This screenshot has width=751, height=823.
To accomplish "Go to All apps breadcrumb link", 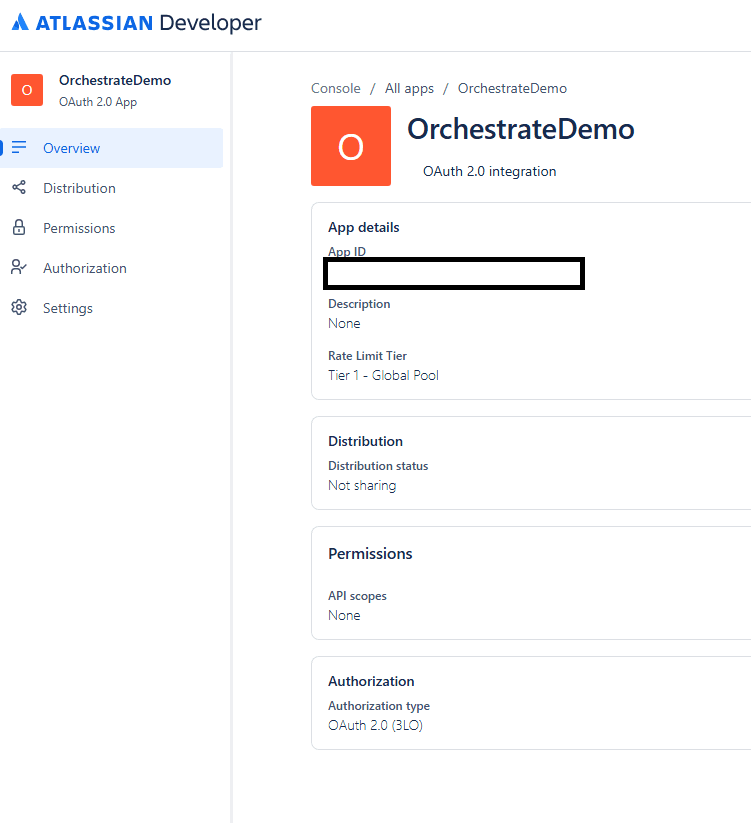I will pyautogui.click(x=409, y=88).
